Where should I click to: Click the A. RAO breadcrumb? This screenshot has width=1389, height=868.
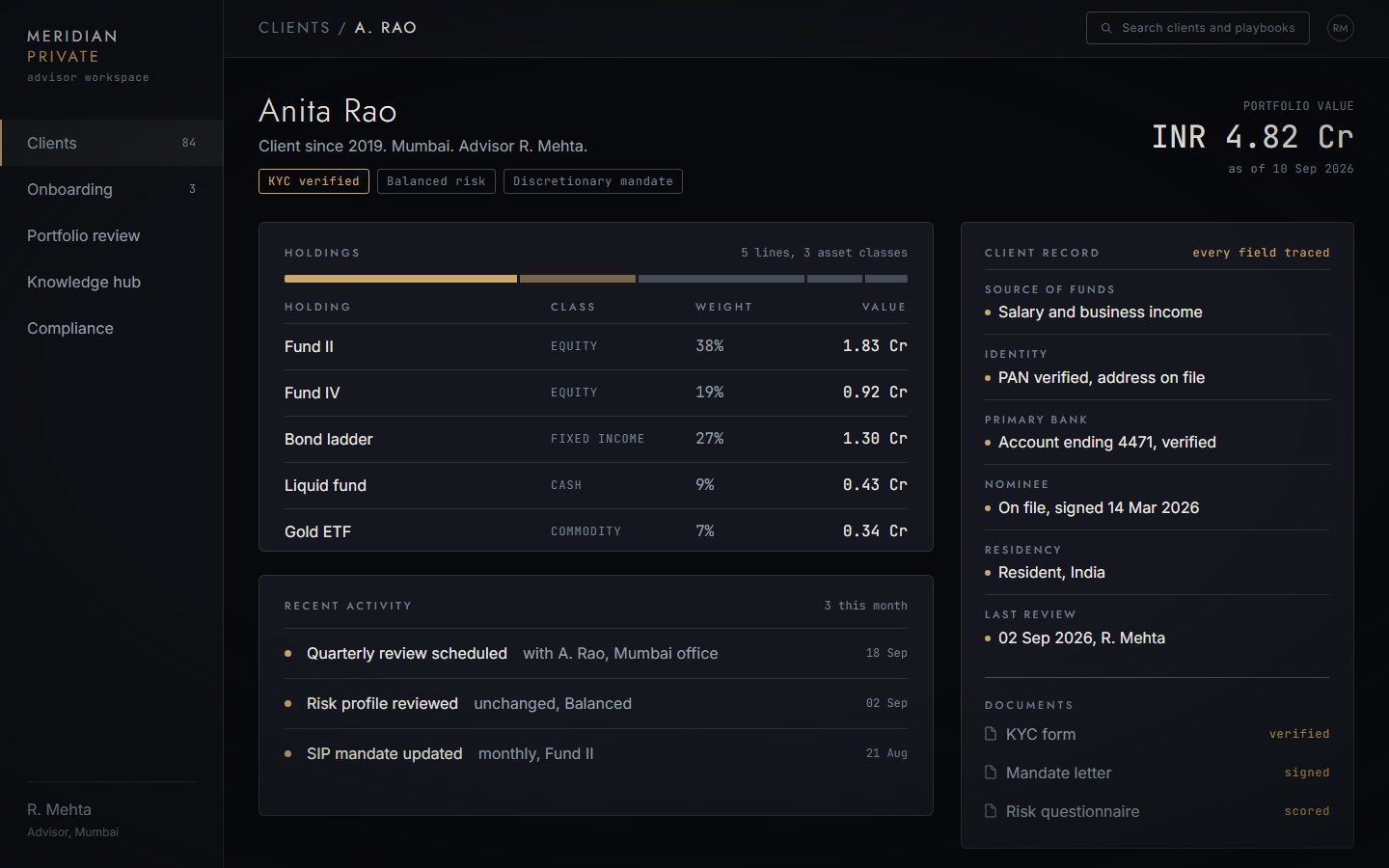pyautogui.click(x=386, y=28)
